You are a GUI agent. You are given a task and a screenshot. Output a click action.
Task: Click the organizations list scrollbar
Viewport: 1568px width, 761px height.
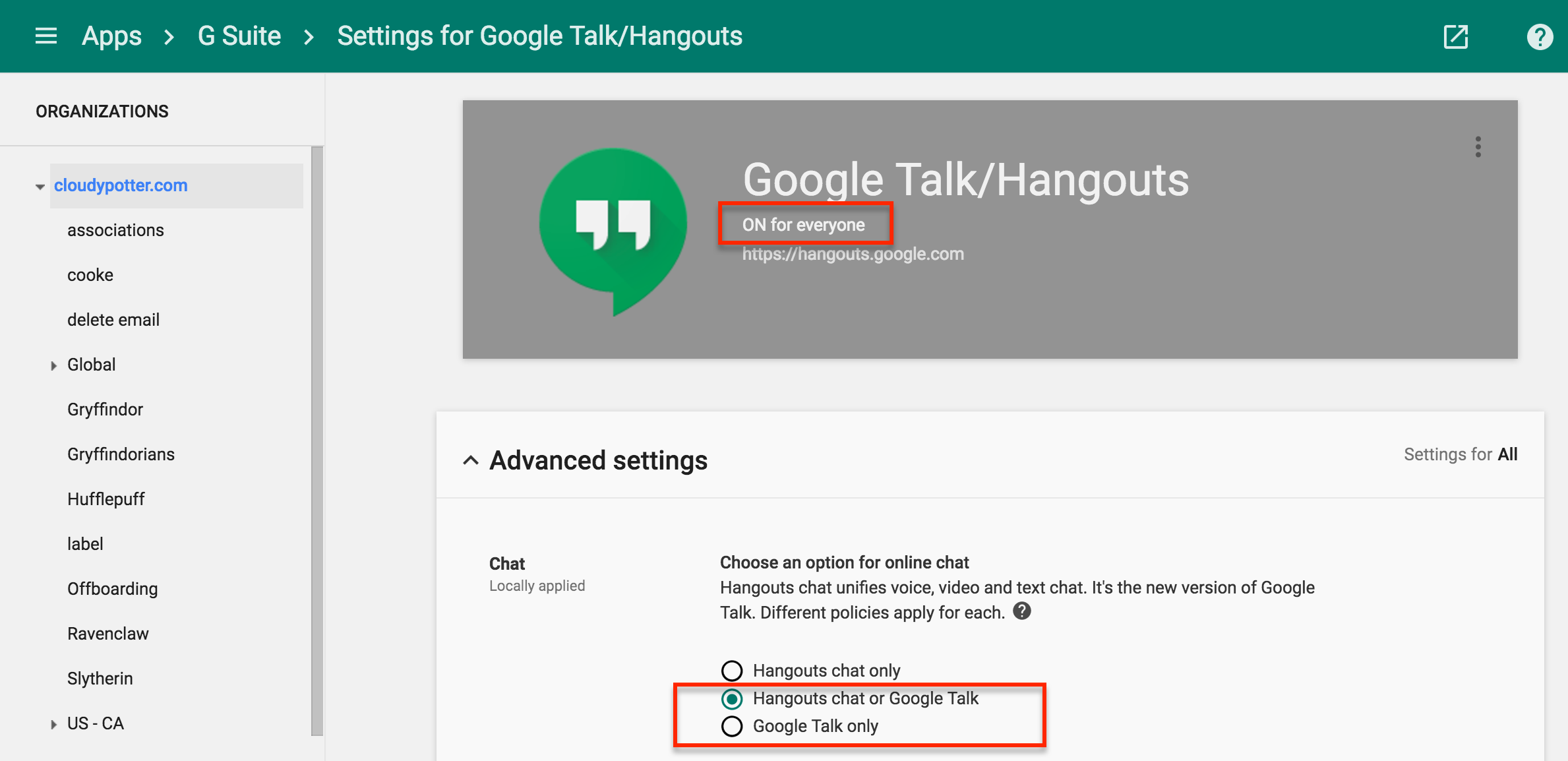[317, 441]
